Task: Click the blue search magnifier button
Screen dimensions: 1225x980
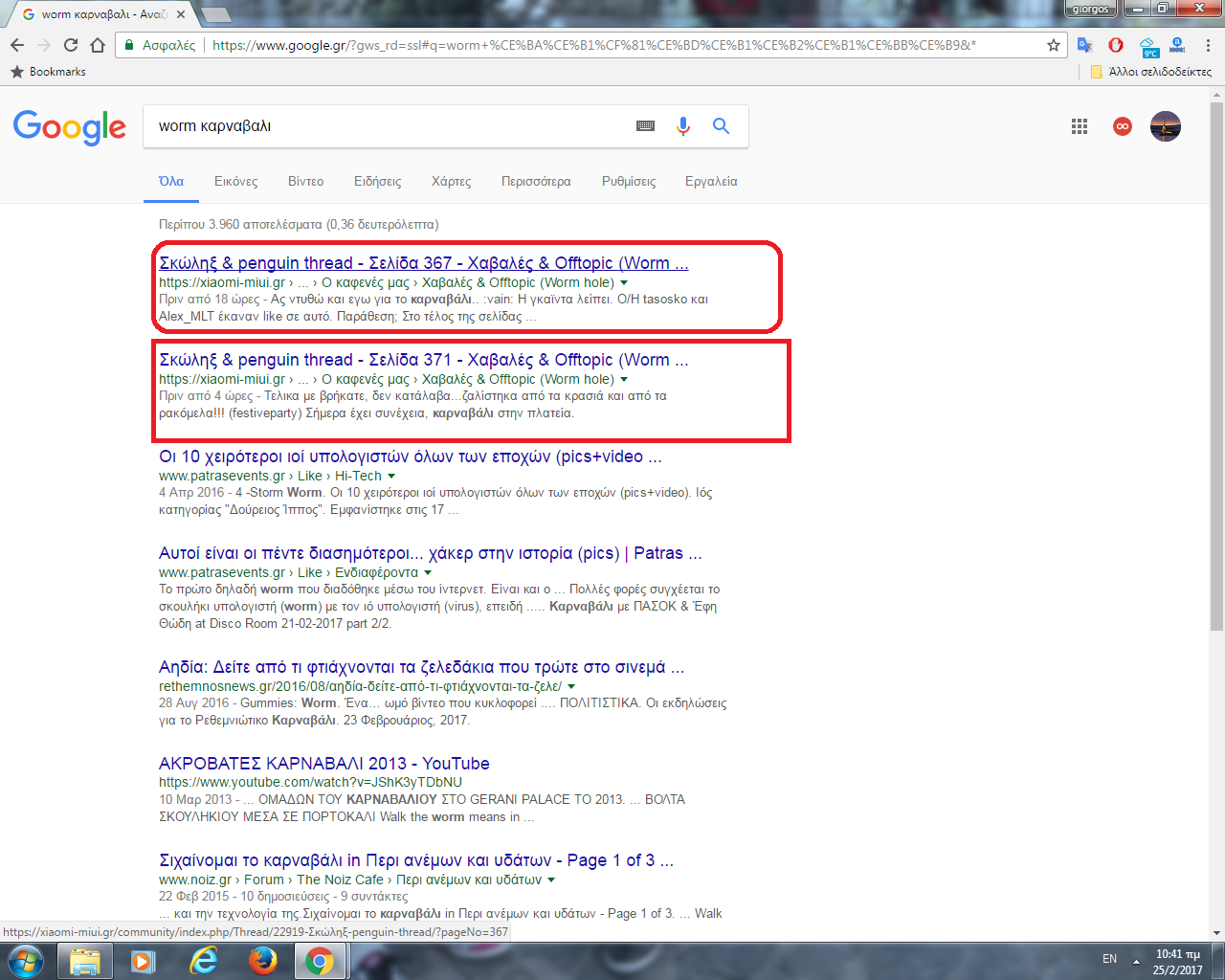Action: (x=721, y=126)
